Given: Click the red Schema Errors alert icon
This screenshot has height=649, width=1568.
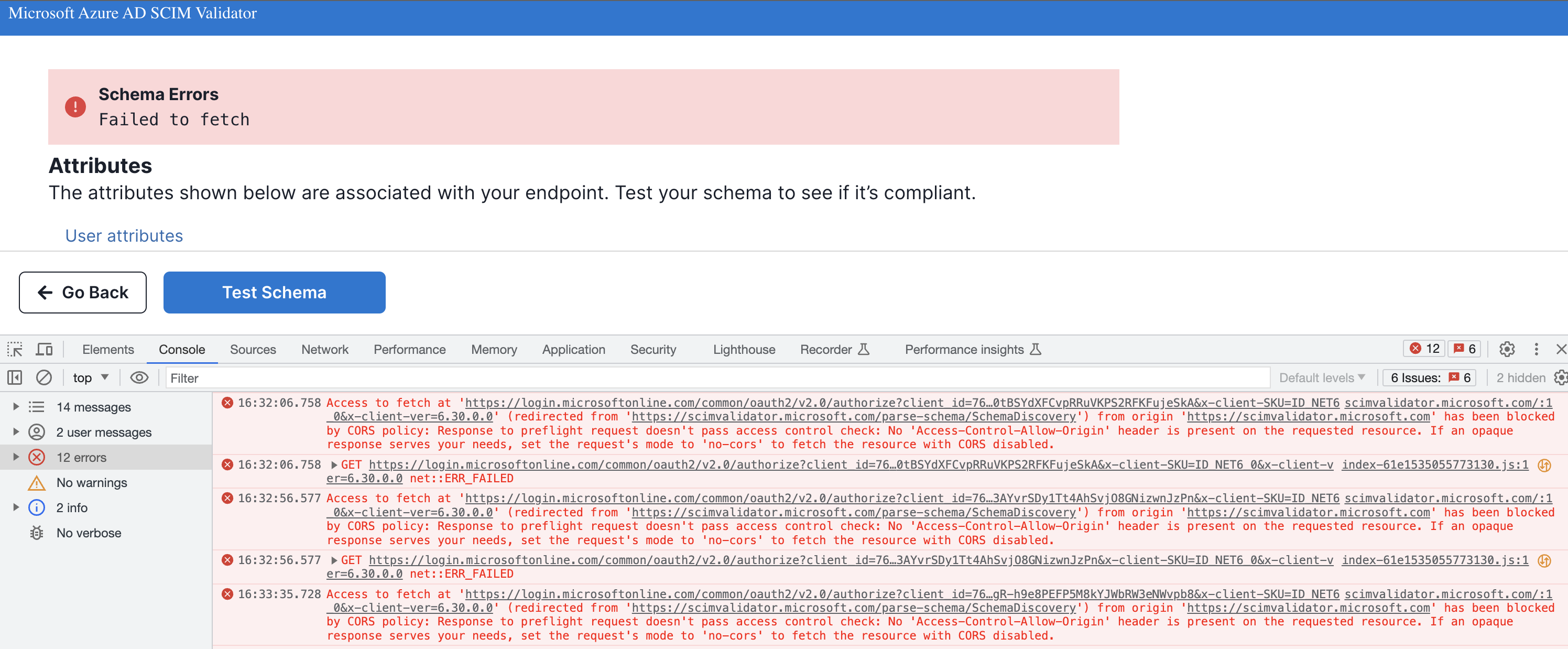Looking at the screenshot, I should click(x=75, y=107).
